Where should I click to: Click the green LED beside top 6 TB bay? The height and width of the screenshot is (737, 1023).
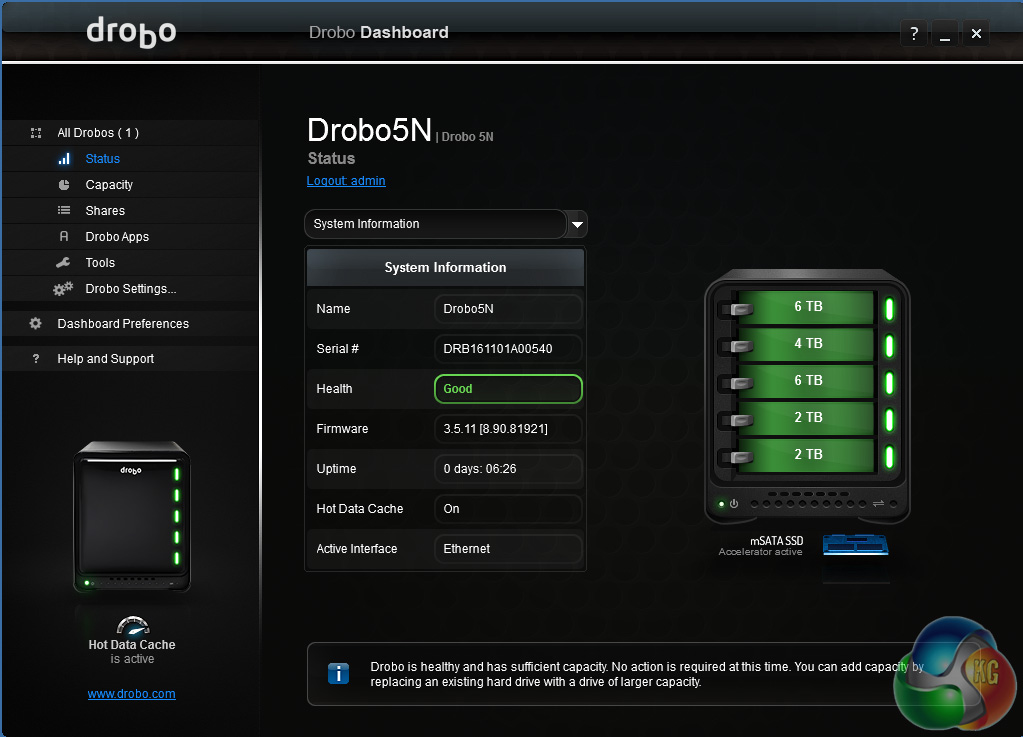(x=889, y=309)
